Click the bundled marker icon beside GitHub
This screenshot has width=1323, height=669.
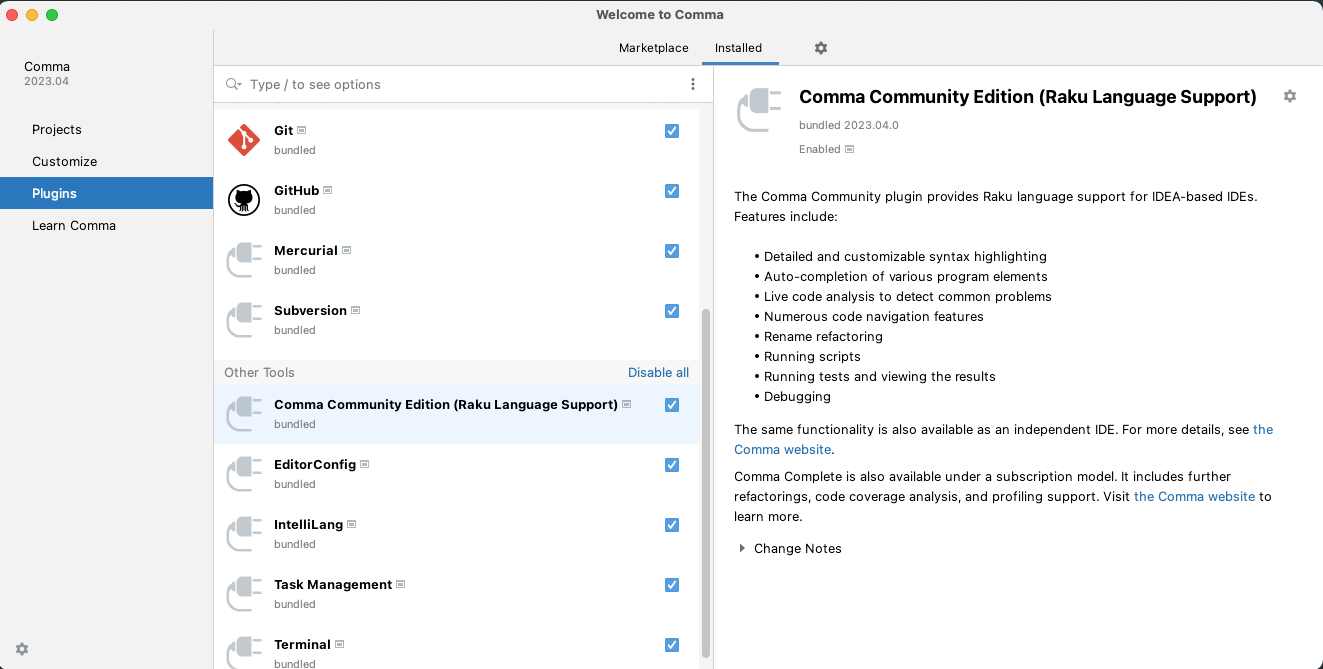328,190
